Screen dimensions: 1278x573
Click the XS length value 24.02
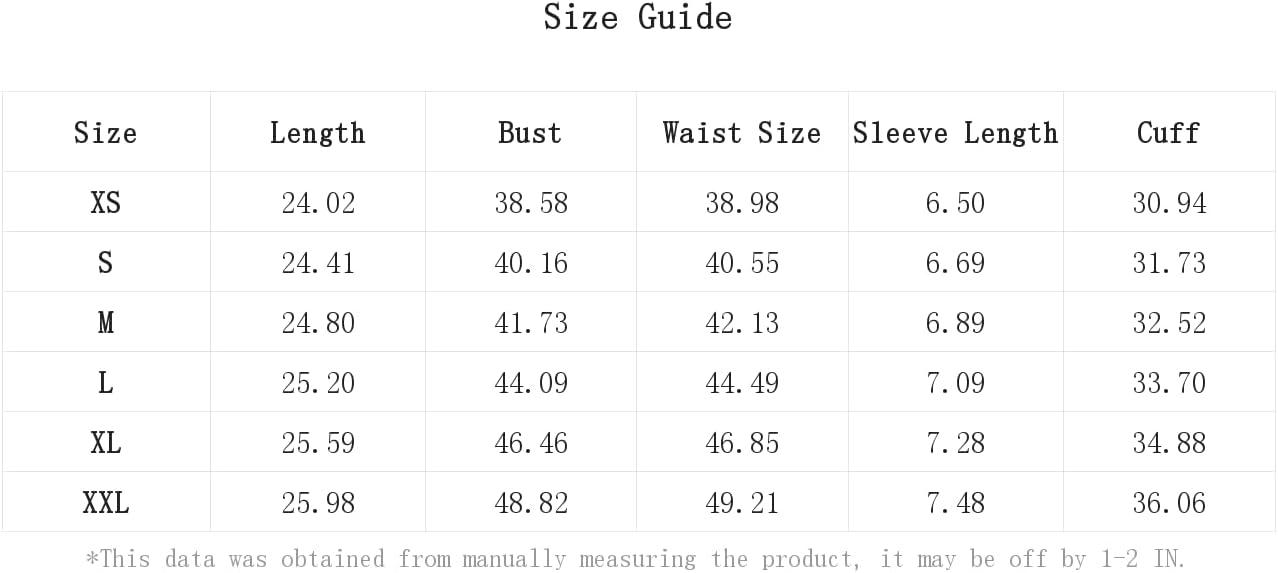318,203
